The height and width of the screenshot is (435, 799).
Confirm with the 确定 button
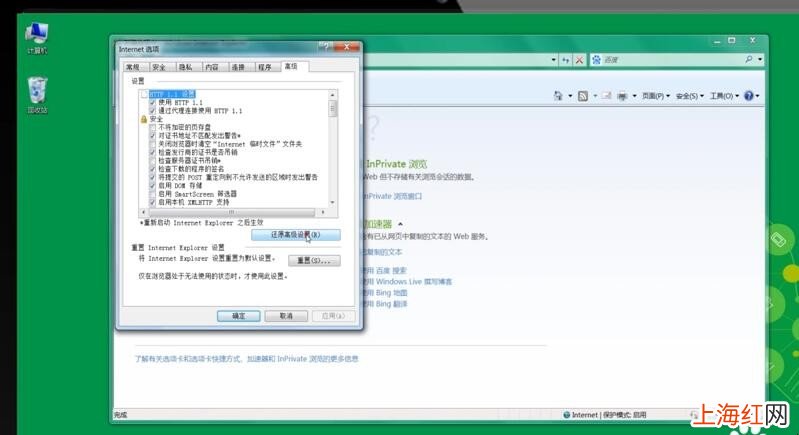pyautogui.click(x=238, y=316)
